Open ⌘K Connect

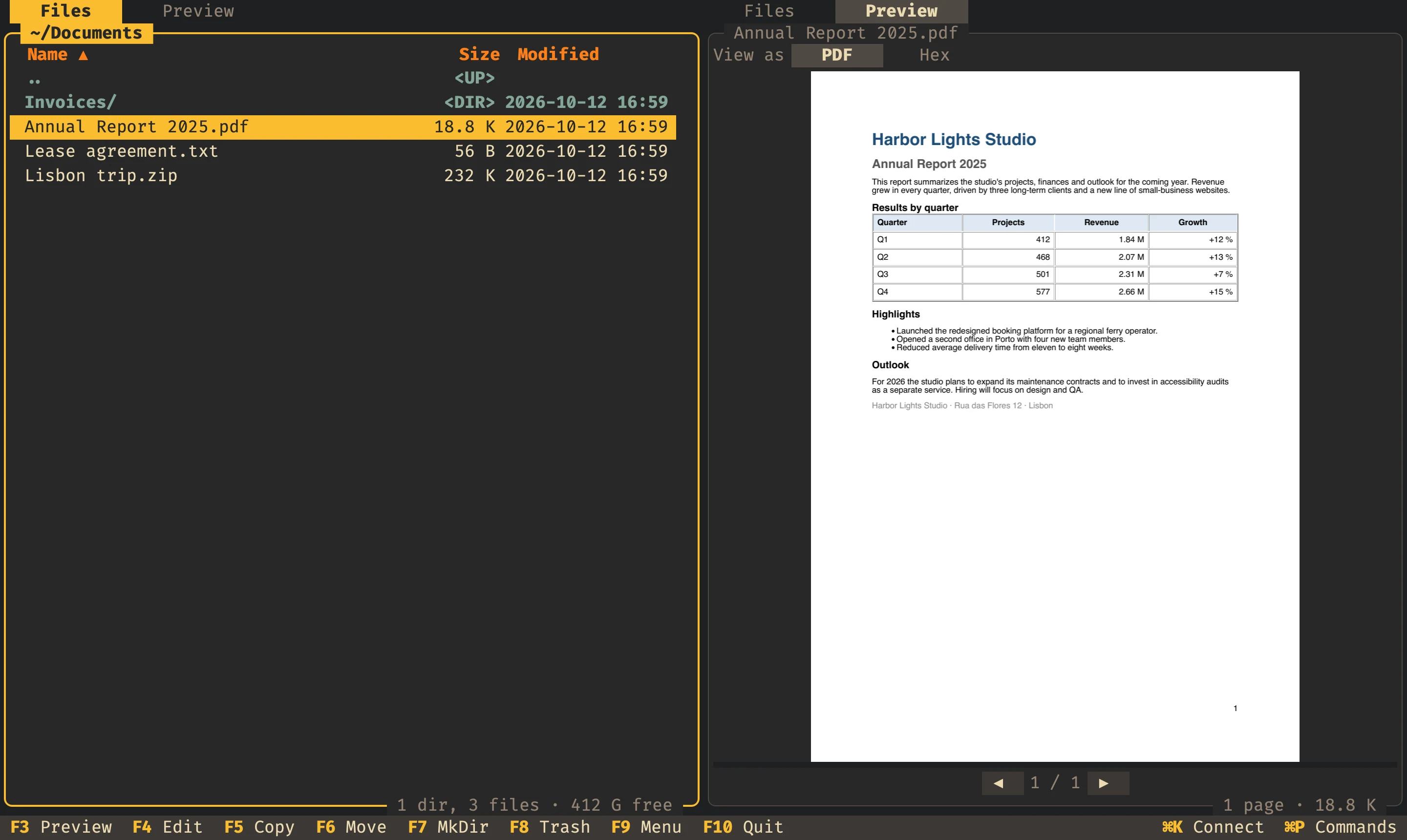point(1213,827)
